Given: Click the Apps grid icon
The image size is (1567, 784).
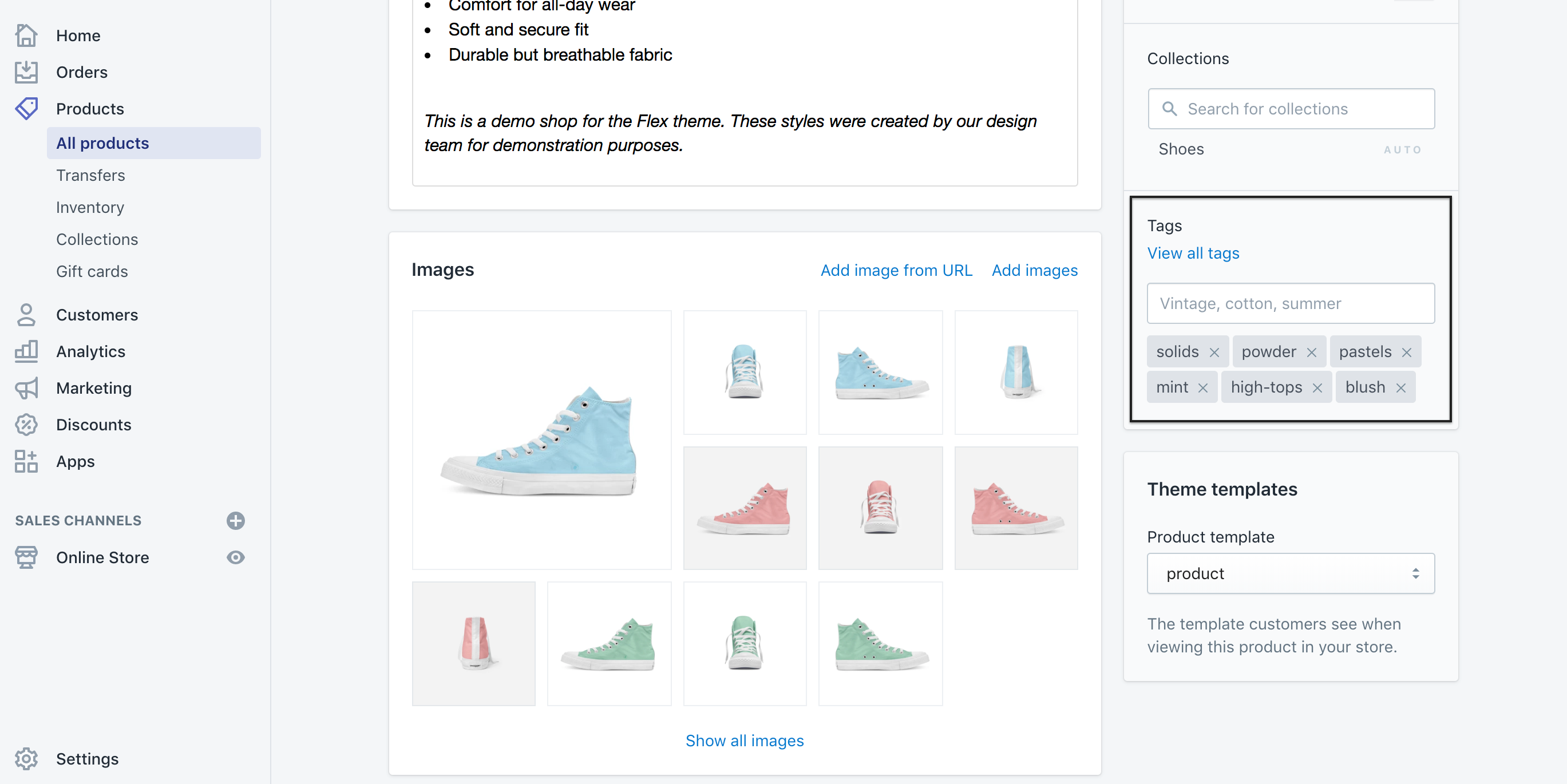Looking at the screenshot, I should 26,461.
